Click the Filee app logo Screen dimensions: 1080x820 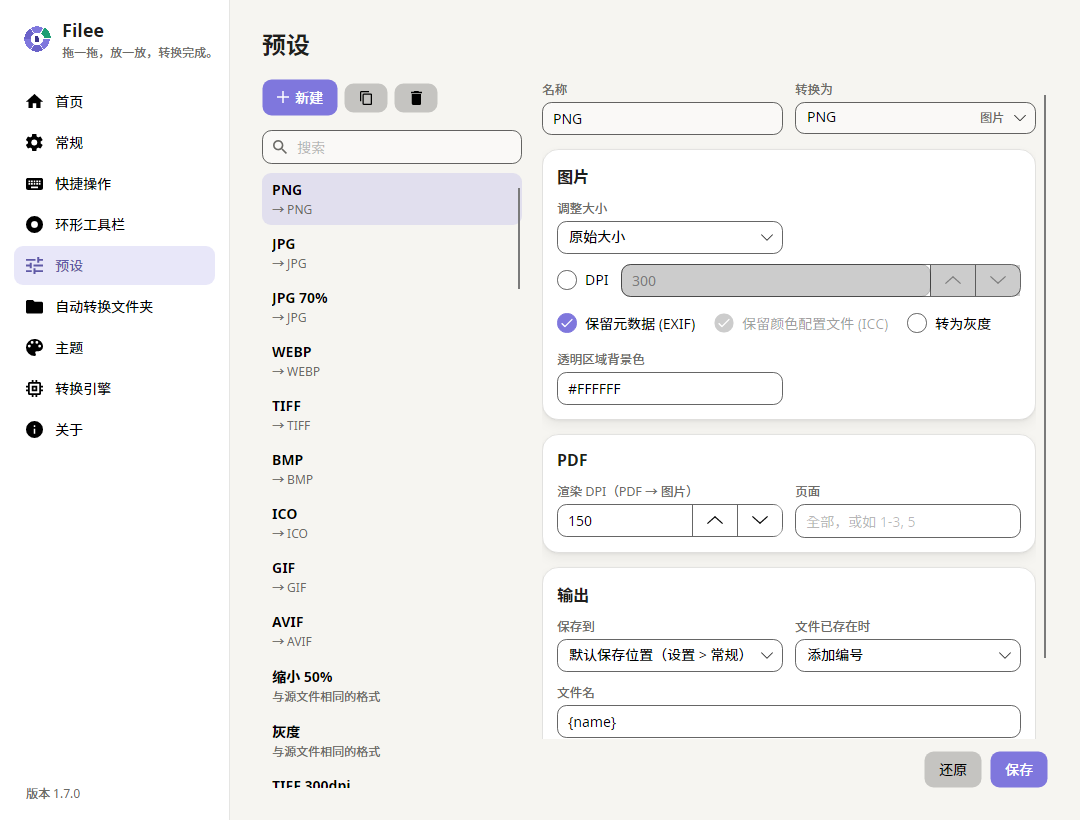37,39
